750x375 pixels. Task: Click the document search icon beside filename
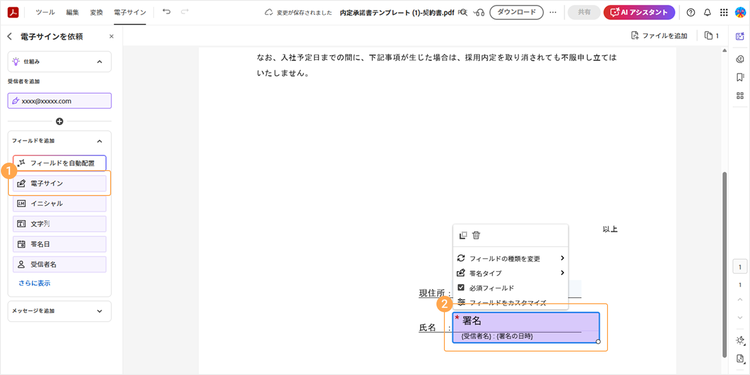463,13
